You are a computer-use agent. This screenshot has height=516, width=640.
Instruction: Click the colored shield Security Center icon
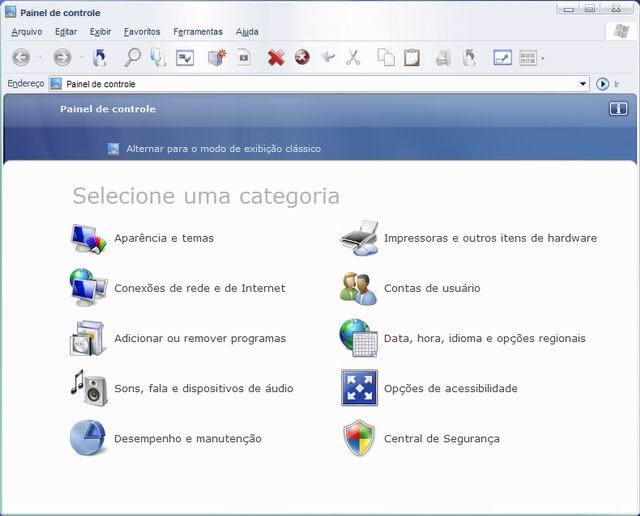pos(359,438)
